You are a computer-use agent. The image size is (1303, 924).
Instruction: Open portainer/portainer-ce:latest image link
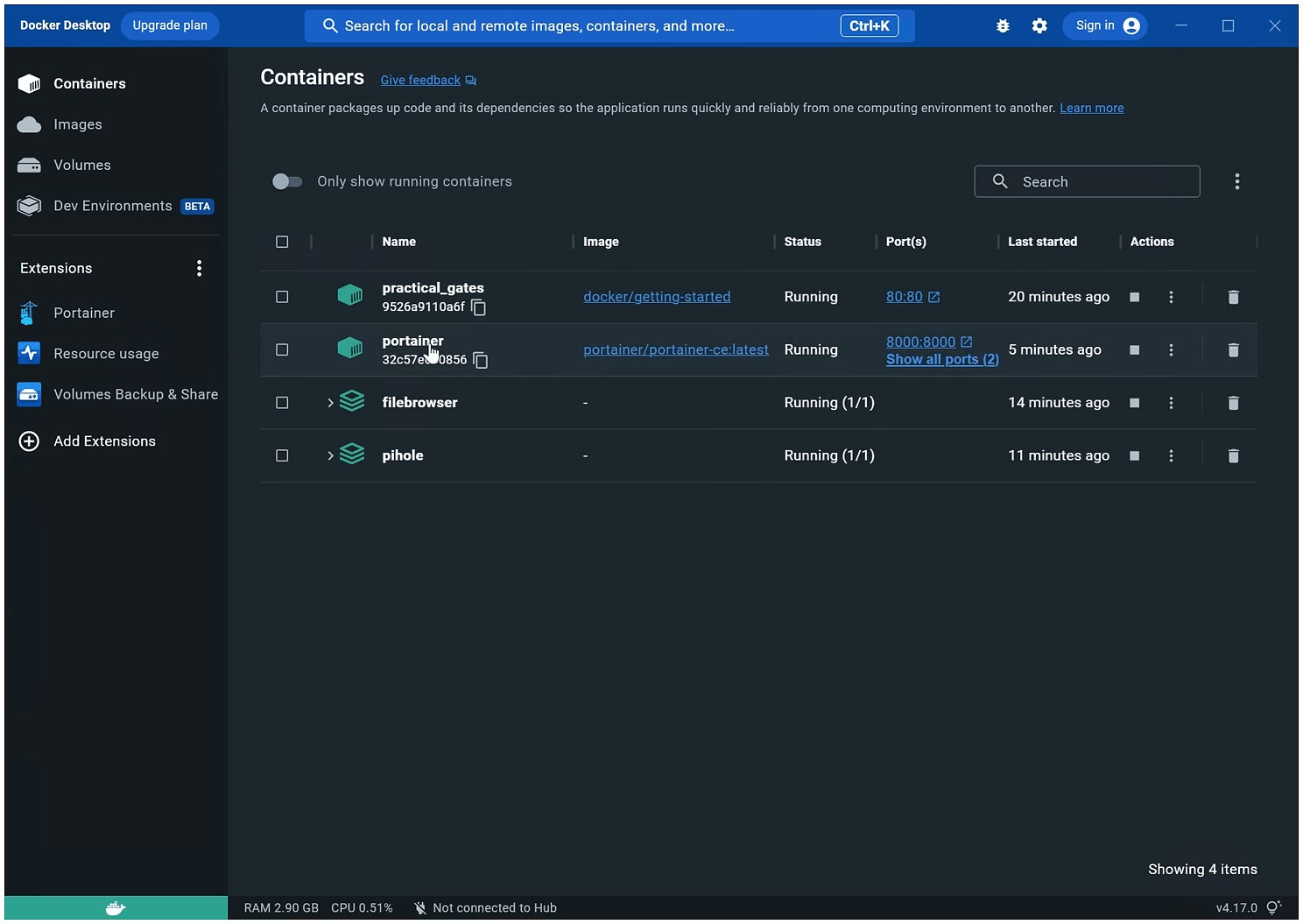[x=676, y=349]
